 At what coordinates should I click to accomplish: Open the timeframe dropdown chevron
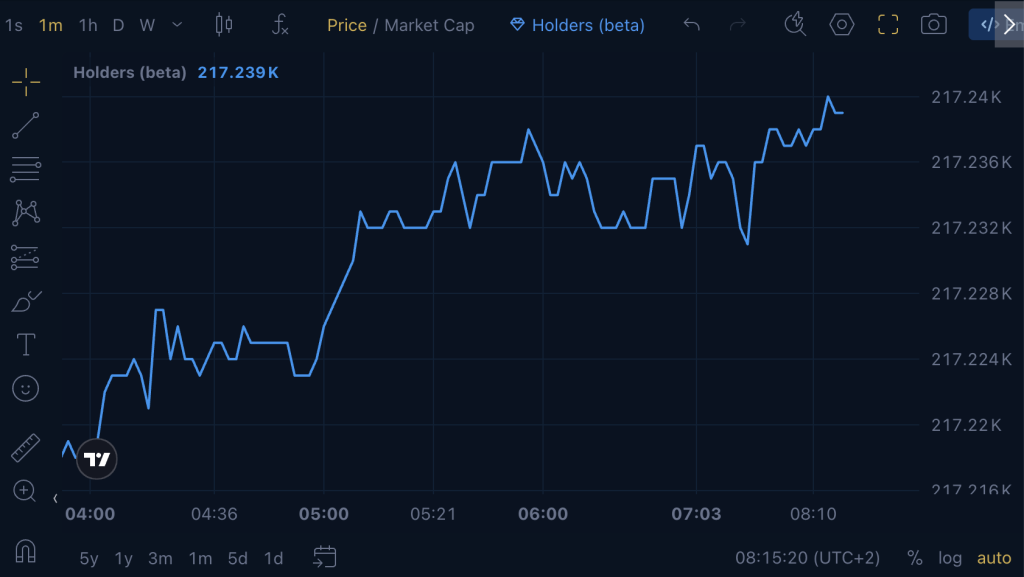177,25
